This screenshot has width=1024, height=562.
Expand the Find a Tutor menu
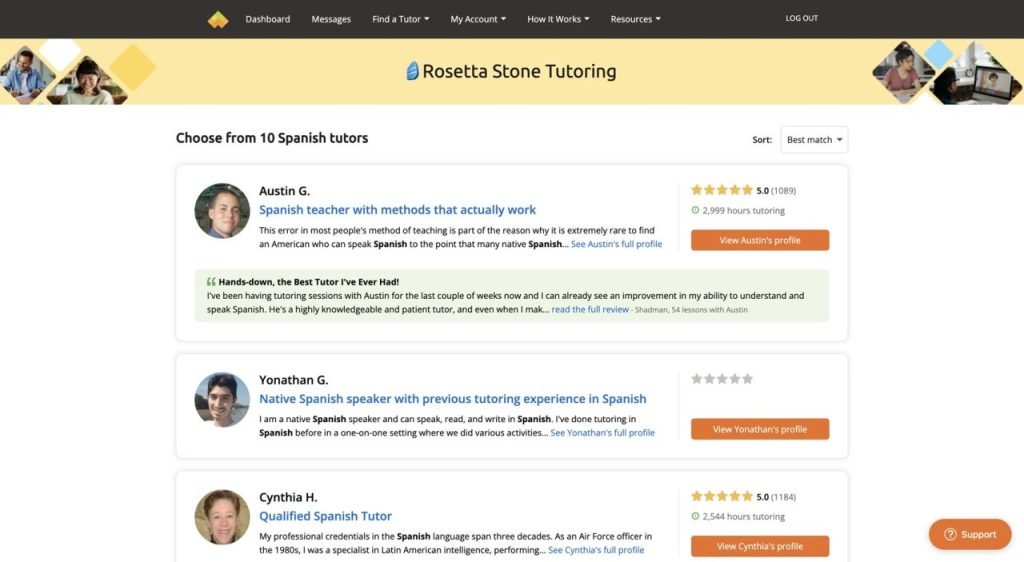point(400,19)
